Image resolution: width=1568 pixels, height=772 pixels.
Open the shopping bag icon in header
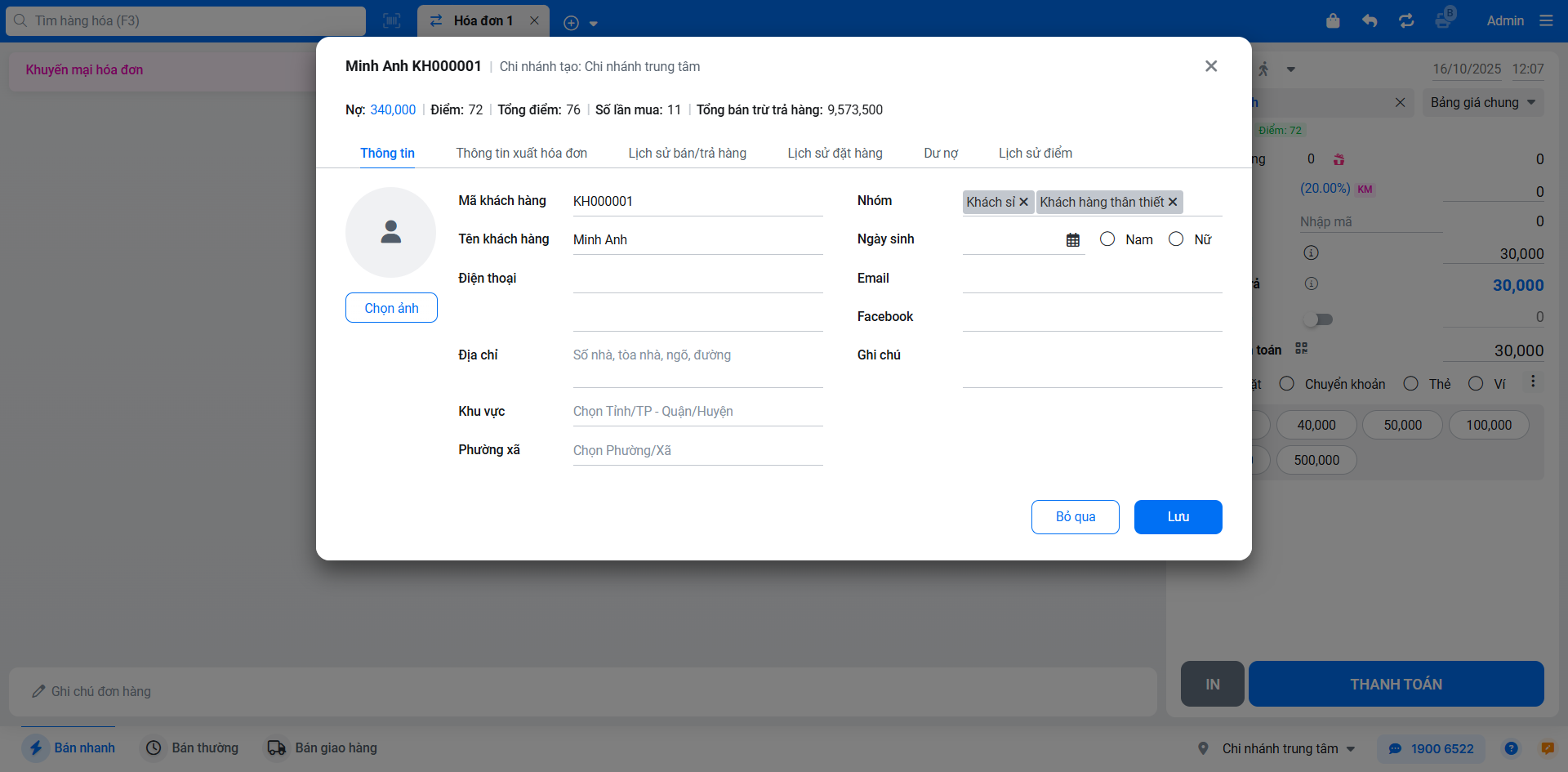(x=1333, y=20)
